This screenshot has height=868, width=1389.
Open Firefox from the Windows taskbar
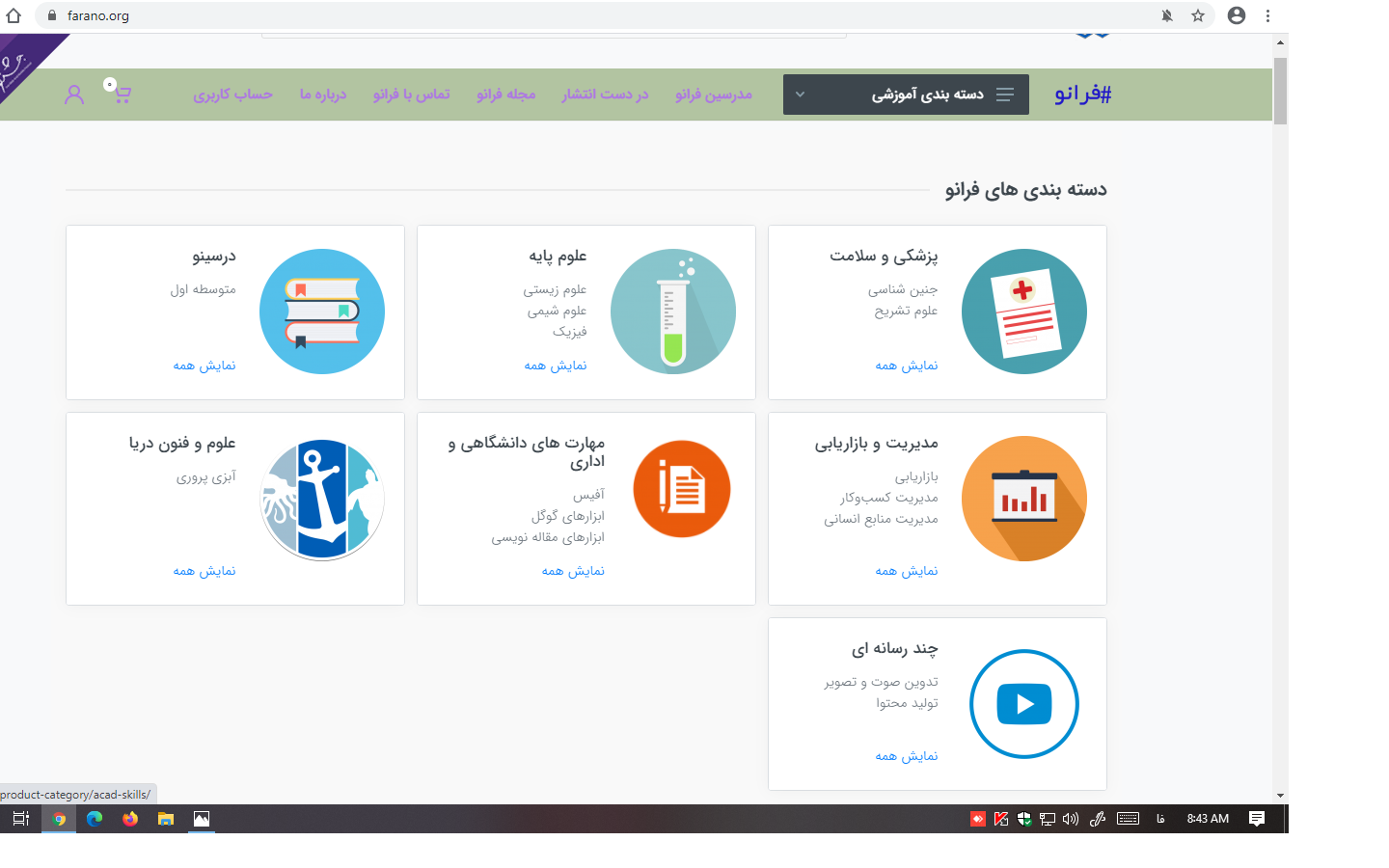tap(130, 819)
